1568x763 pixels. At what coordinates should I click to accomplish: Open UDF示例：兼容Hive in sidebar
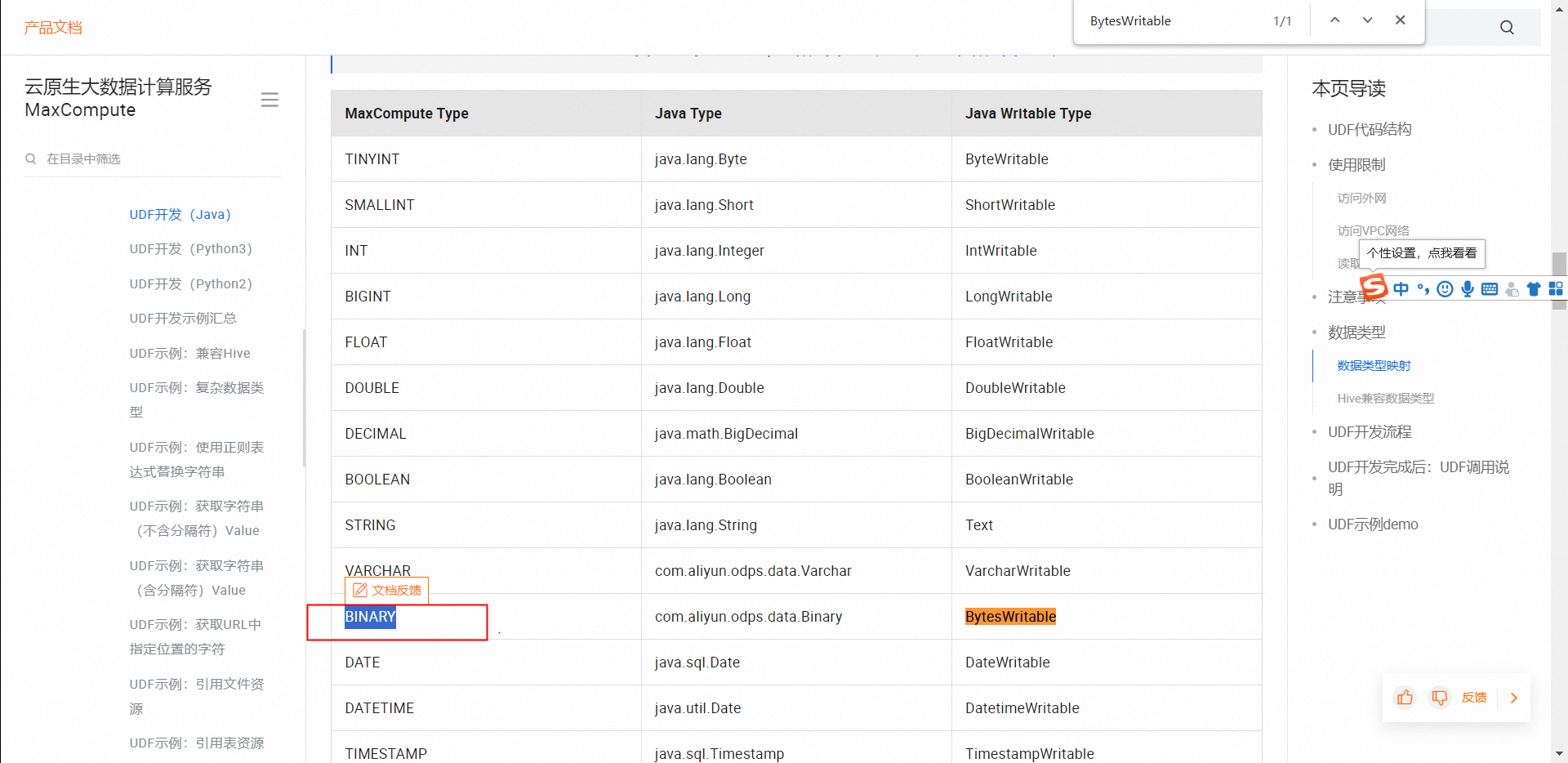(x=189, y=353)
